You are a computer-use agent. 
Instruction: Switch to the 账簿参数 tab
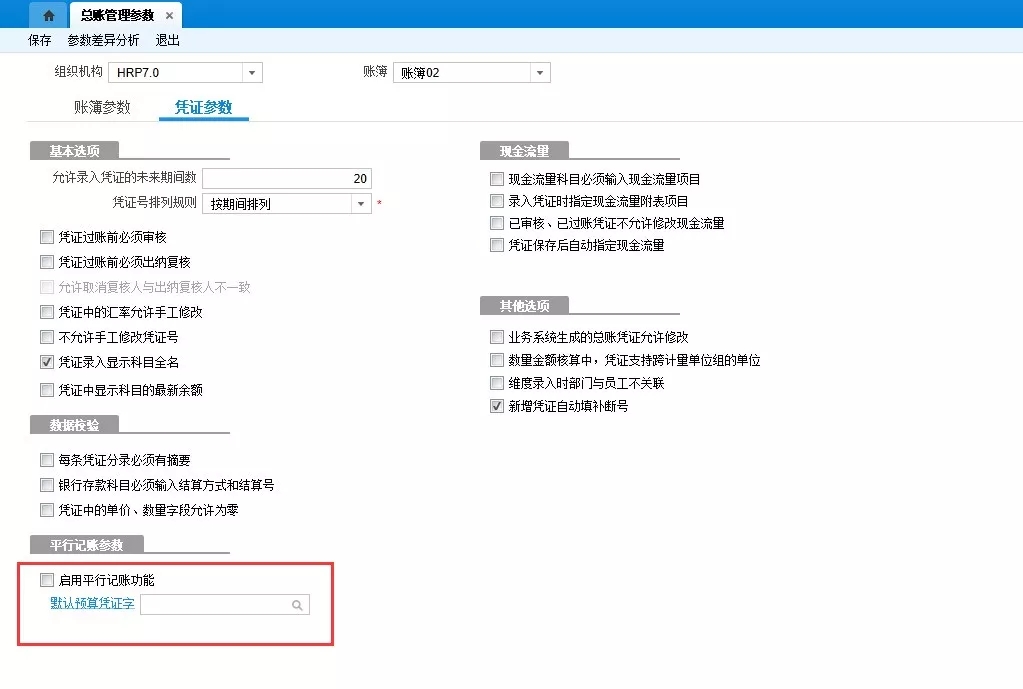pos(102,107)
